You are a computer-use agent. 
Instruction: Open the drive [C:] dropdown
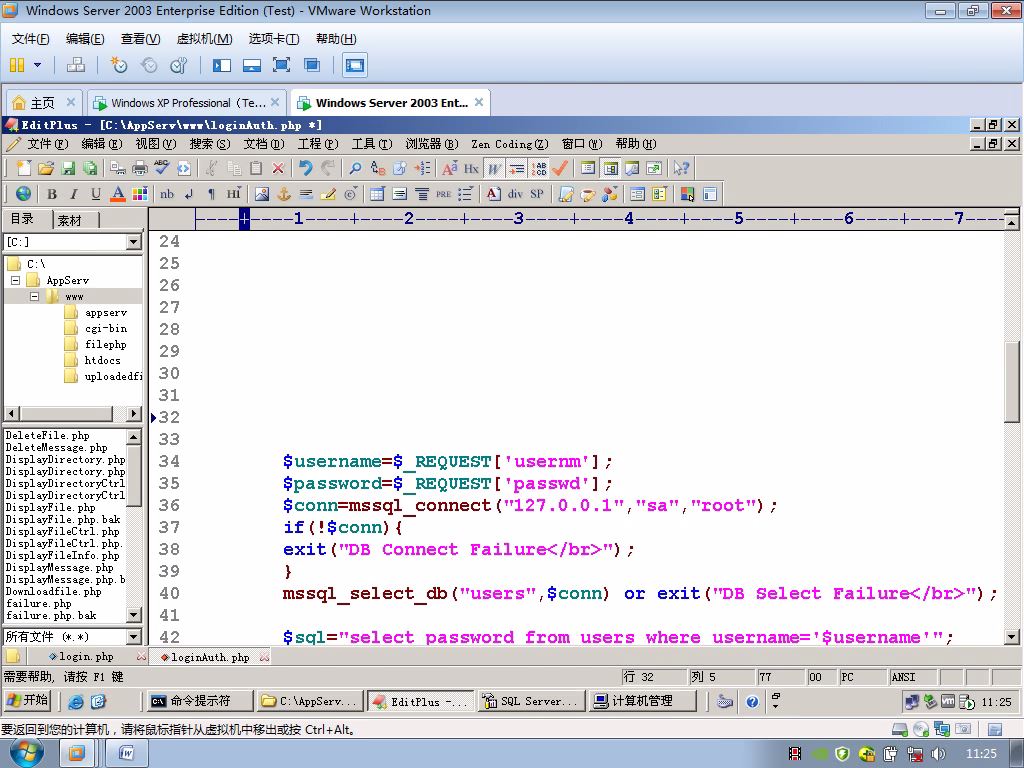pos(134,242)
